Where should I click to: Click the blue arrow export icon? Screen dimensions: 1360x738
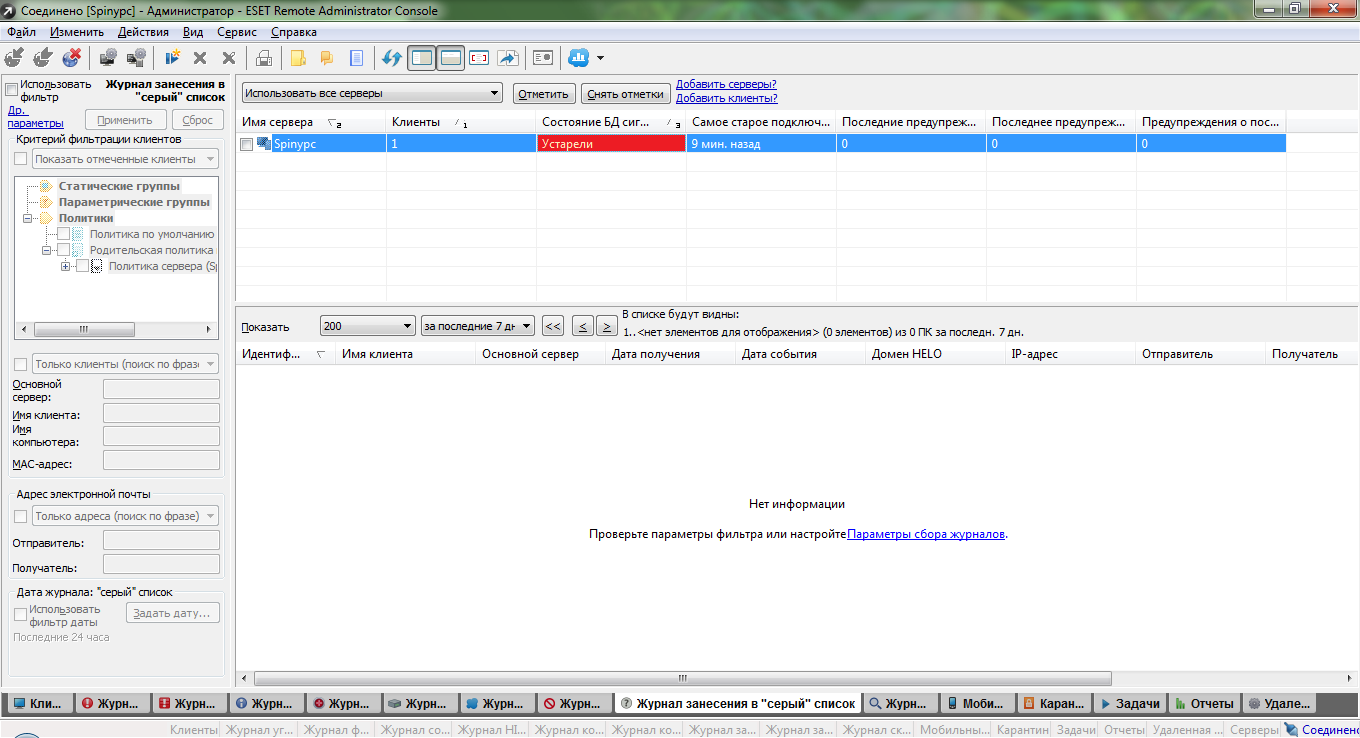click(x=507, y=57)
